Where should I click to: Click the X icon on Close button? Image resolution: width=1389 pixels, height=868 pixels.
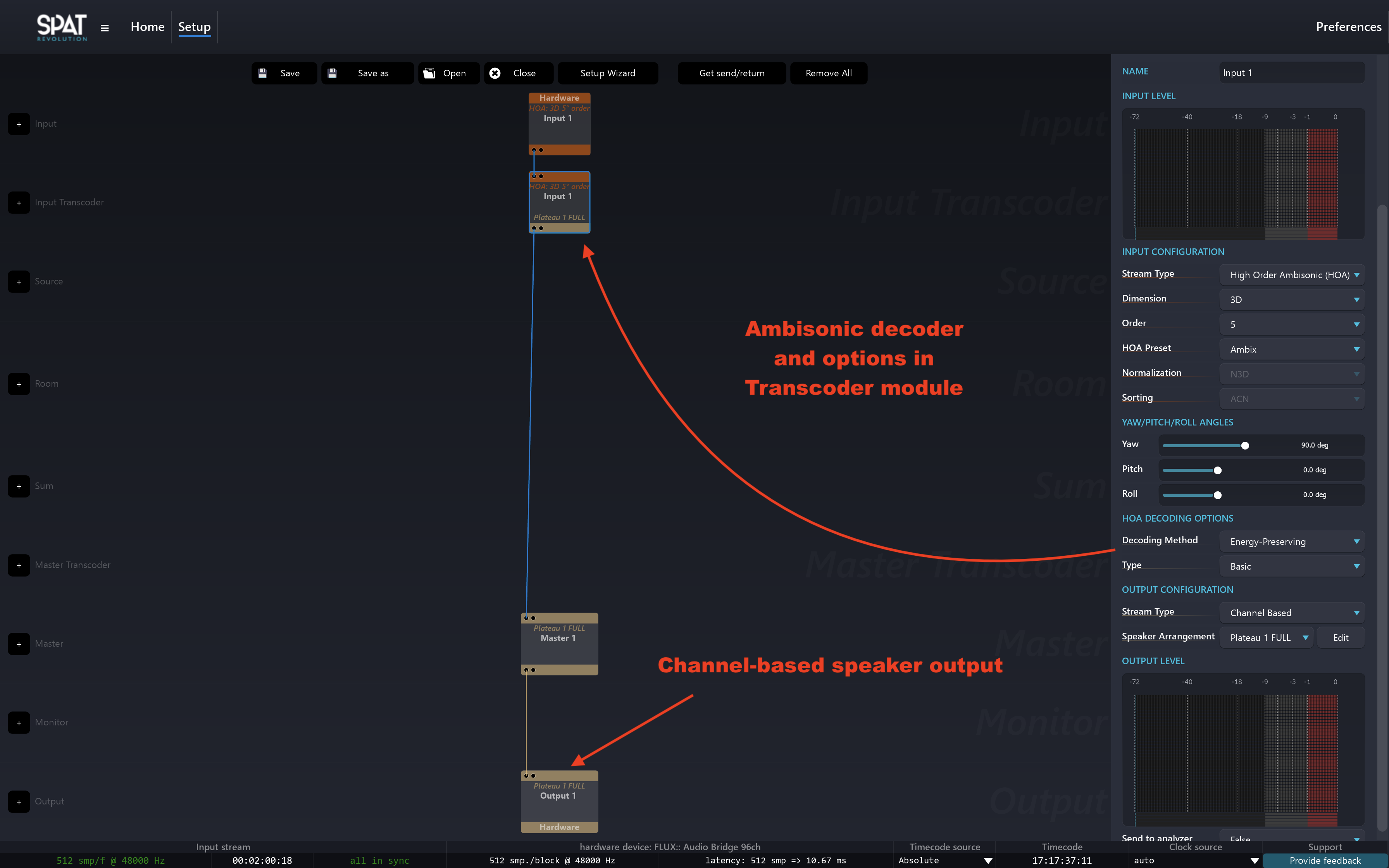point(495,73)
